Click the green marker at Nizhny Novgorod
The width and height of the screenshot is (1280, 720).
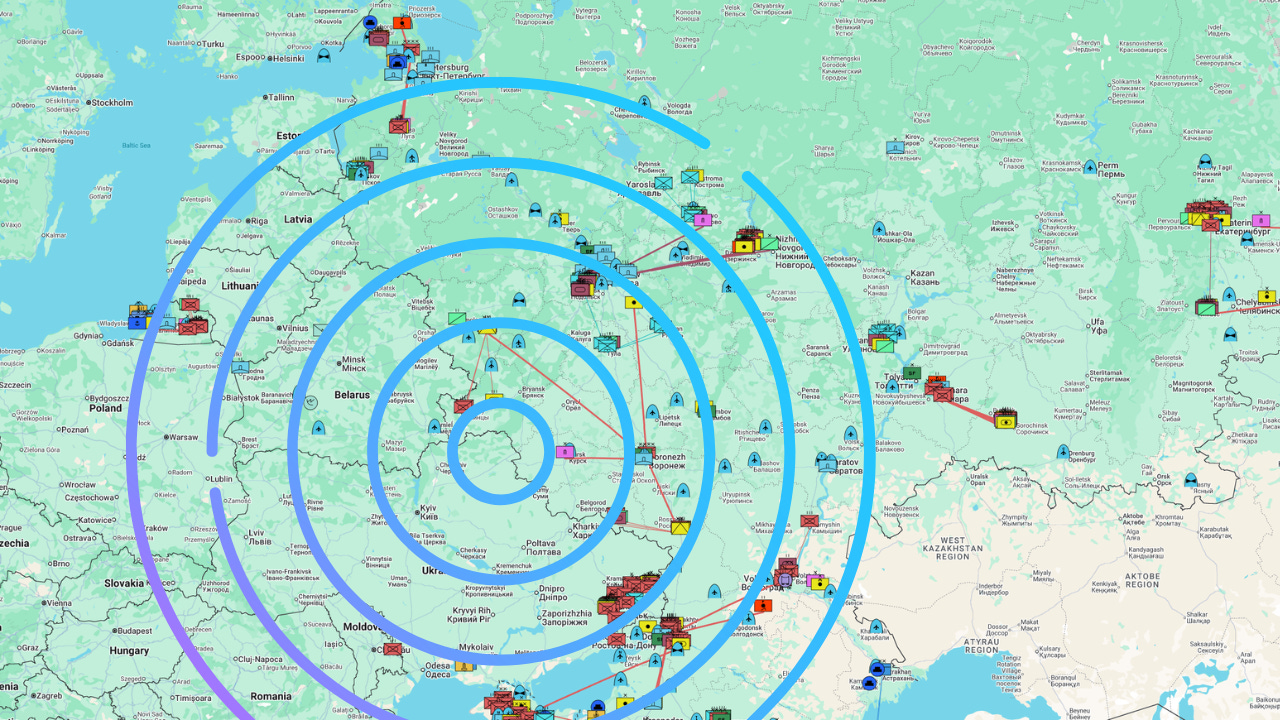(768, 243)
